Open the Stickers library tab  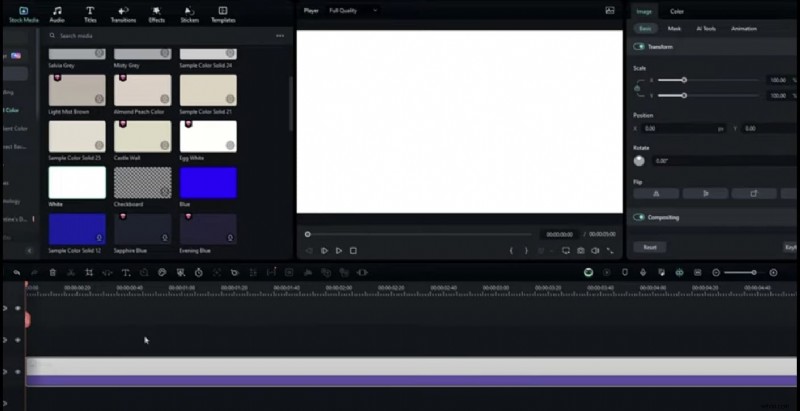[189, 14]
